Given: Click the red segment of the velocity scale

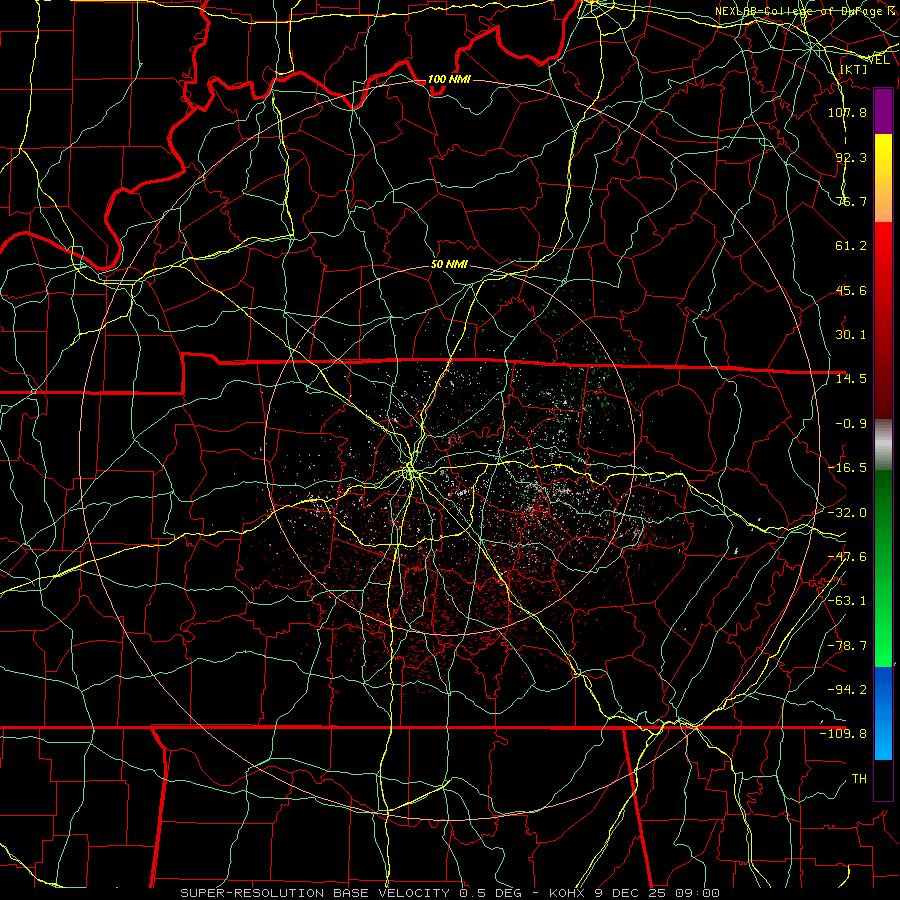Looking at the screenshot, I should [x=883, y=320].
